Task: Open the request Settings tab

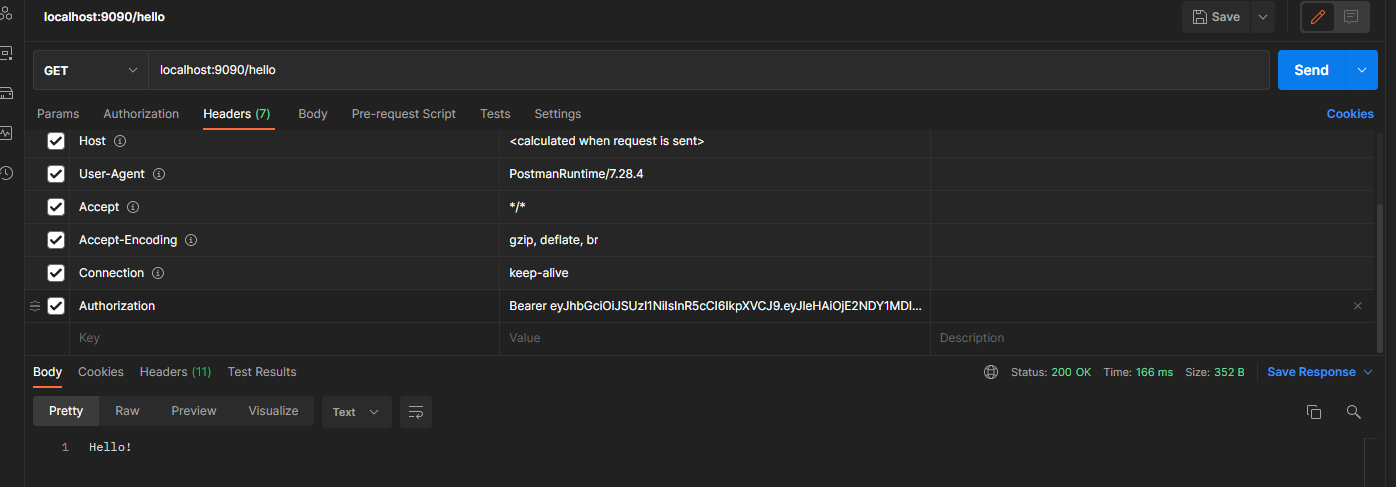Action: coord(558,114)
